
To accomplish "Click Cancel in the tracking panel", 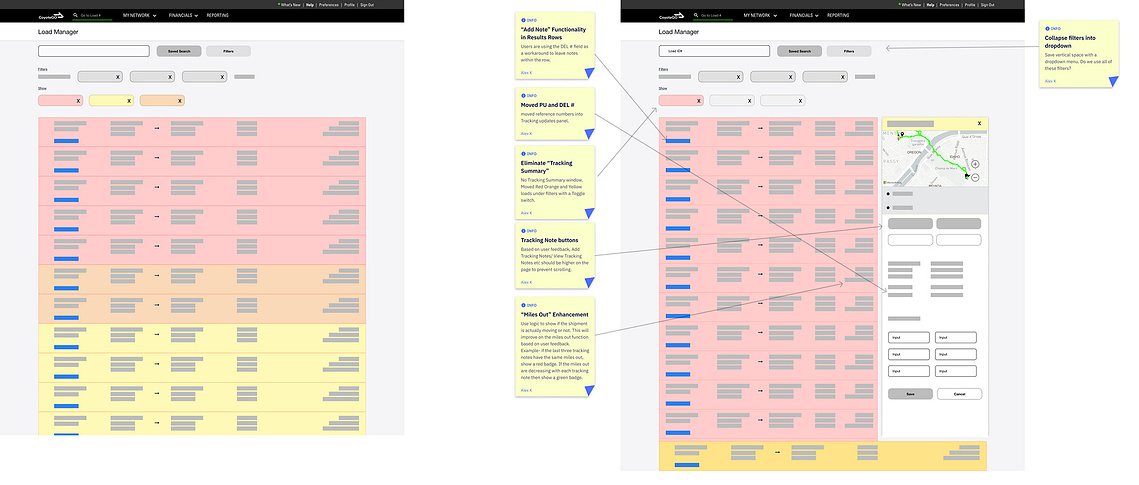I will (959, 394).
